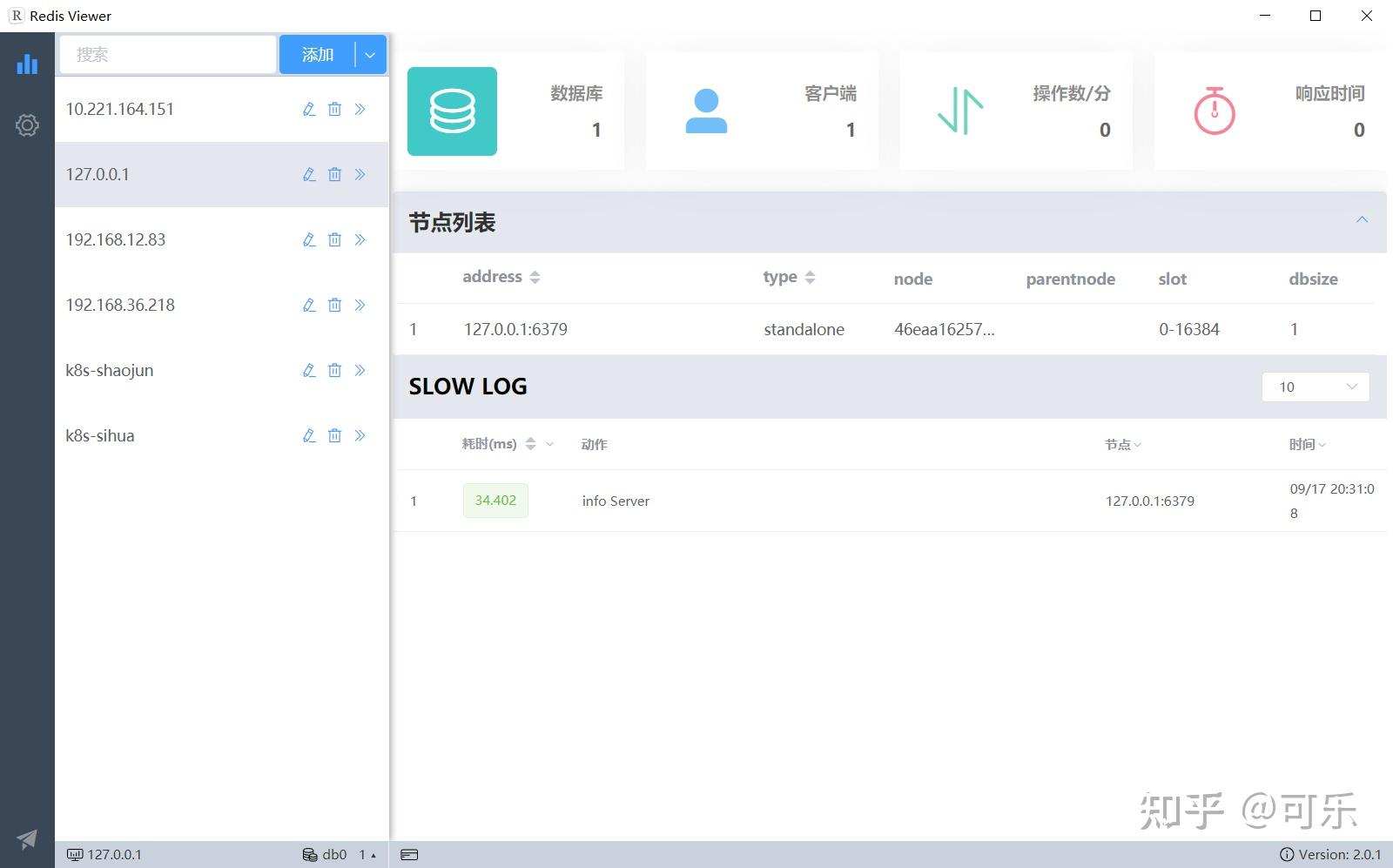Viewport: 1393px width, 868px height.
Task: Click the 09/17 20:31:08 timestamp
Action: click(1332, 501)
